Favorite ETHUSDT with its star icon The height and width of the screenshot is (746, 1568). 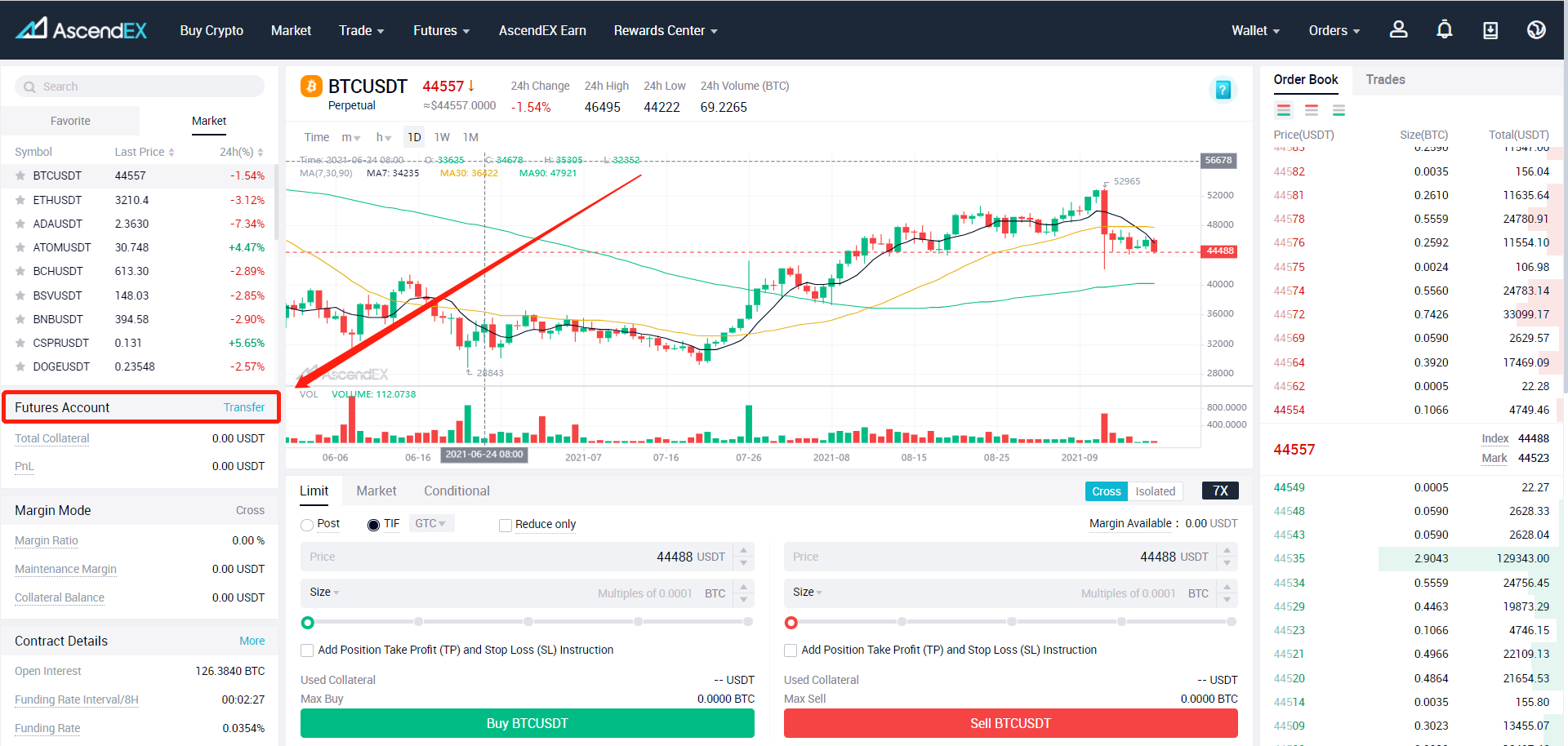click(20, 200)
